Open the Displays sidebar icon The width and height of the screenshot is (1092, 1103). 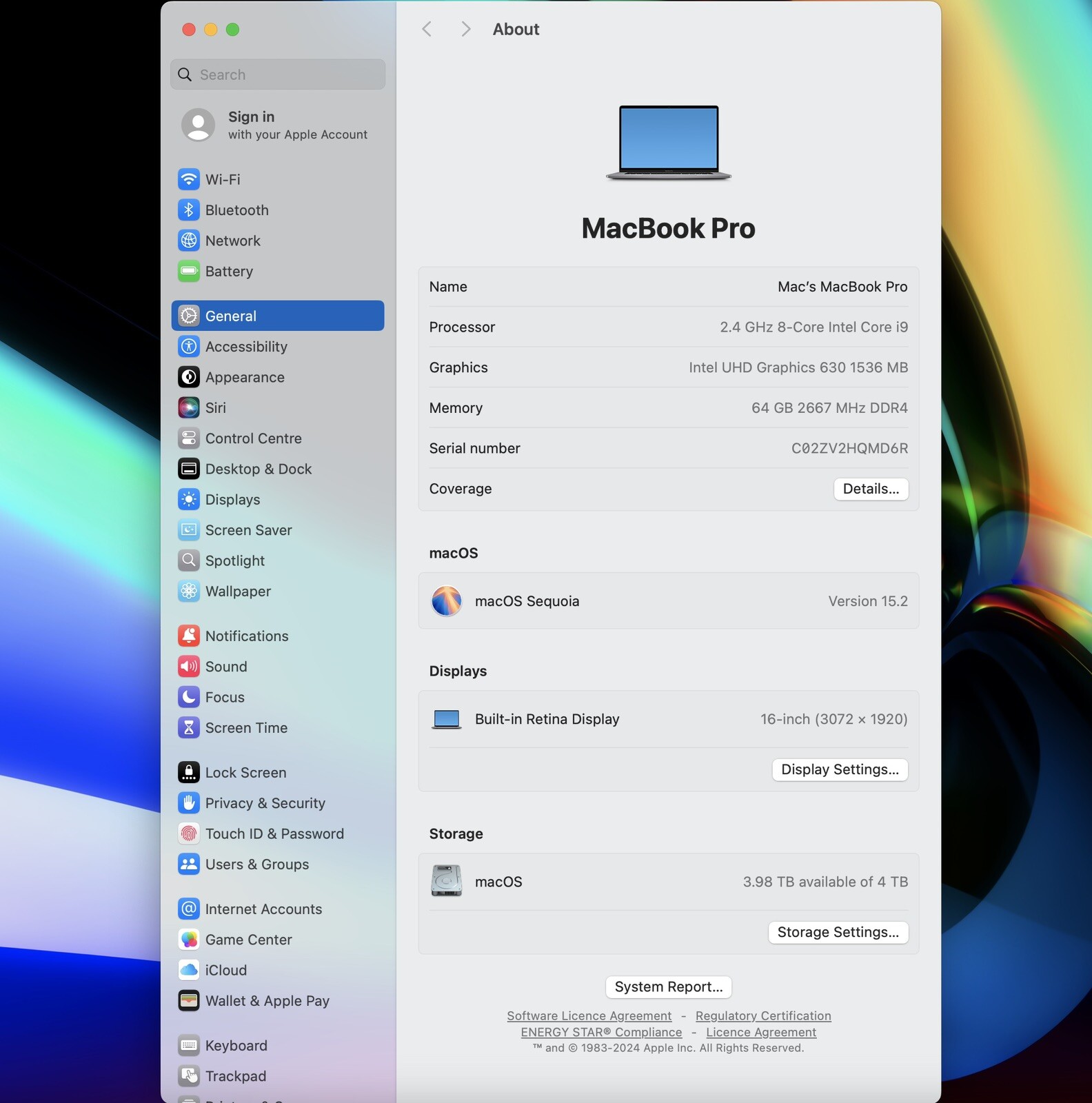point(188,499)
